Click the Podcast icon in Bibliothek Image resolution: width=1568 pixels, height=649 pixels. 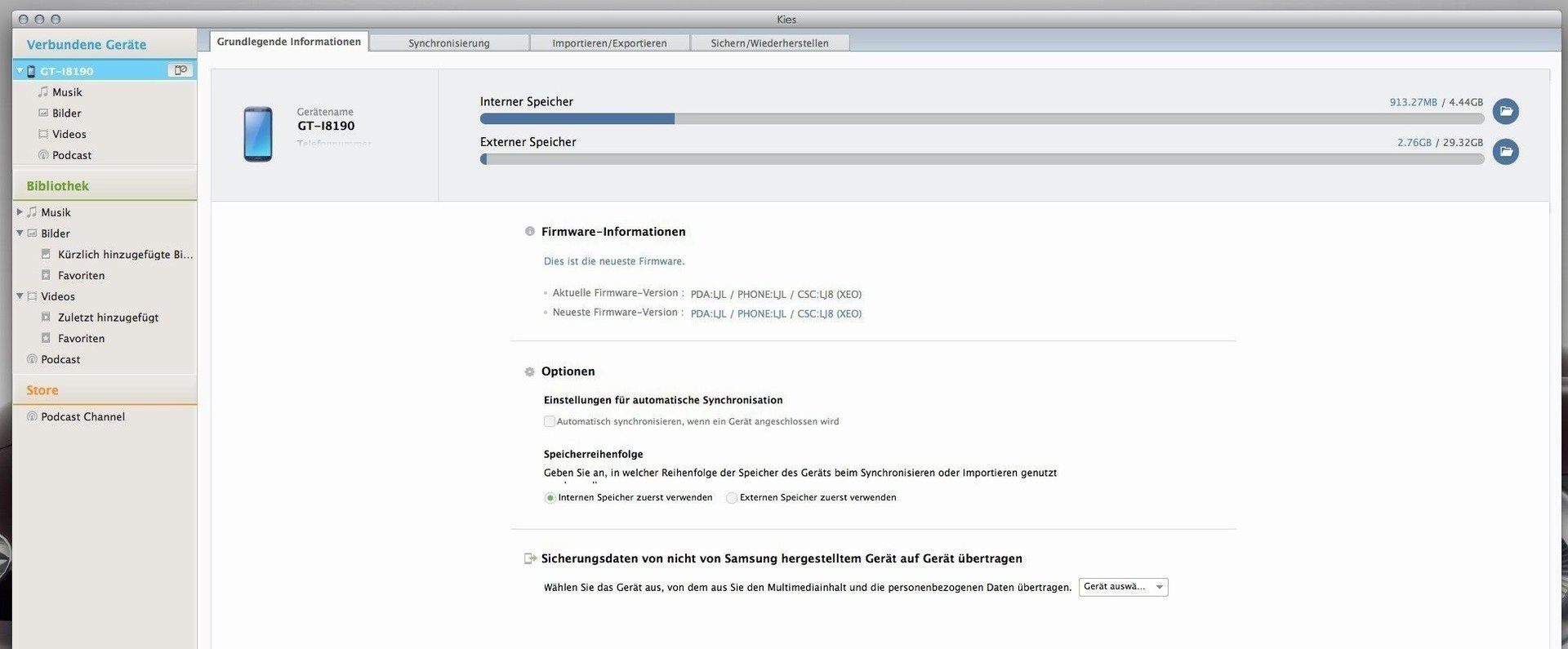[32, 359]
